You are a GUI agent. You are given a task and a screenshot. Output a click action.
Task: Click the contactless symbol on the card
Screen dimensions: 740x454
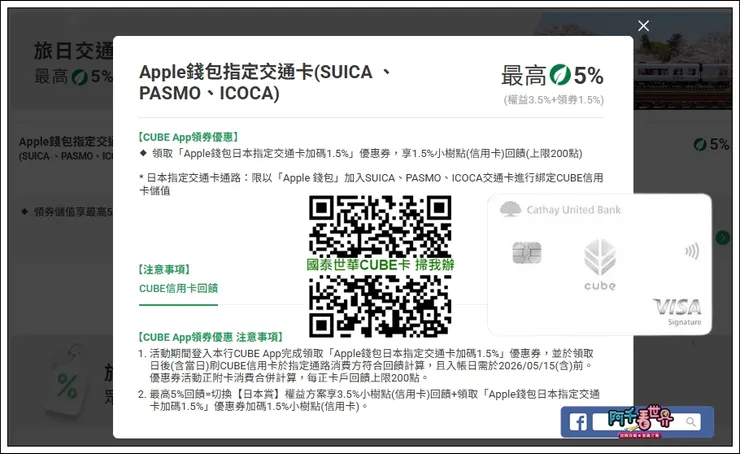(692, 251)
